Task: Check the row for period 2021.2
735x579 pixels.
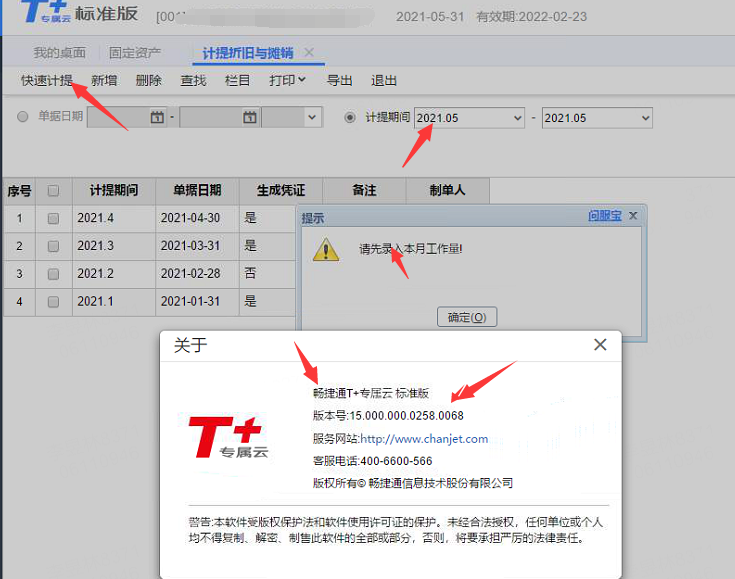Action: (53, 274)
